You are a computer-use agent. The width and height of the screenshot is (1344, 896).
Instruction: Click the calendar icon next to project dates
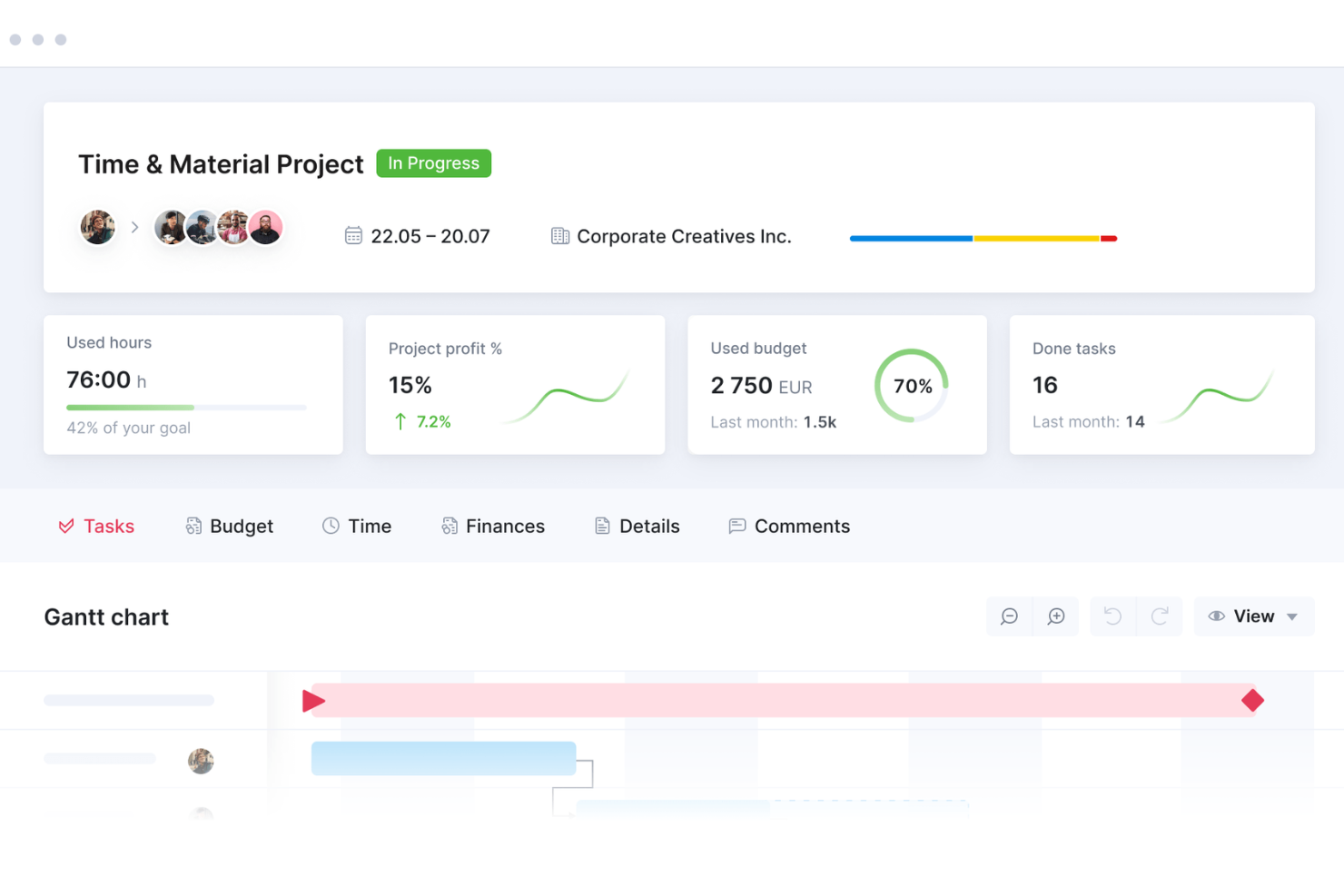[x=354, y=235]
